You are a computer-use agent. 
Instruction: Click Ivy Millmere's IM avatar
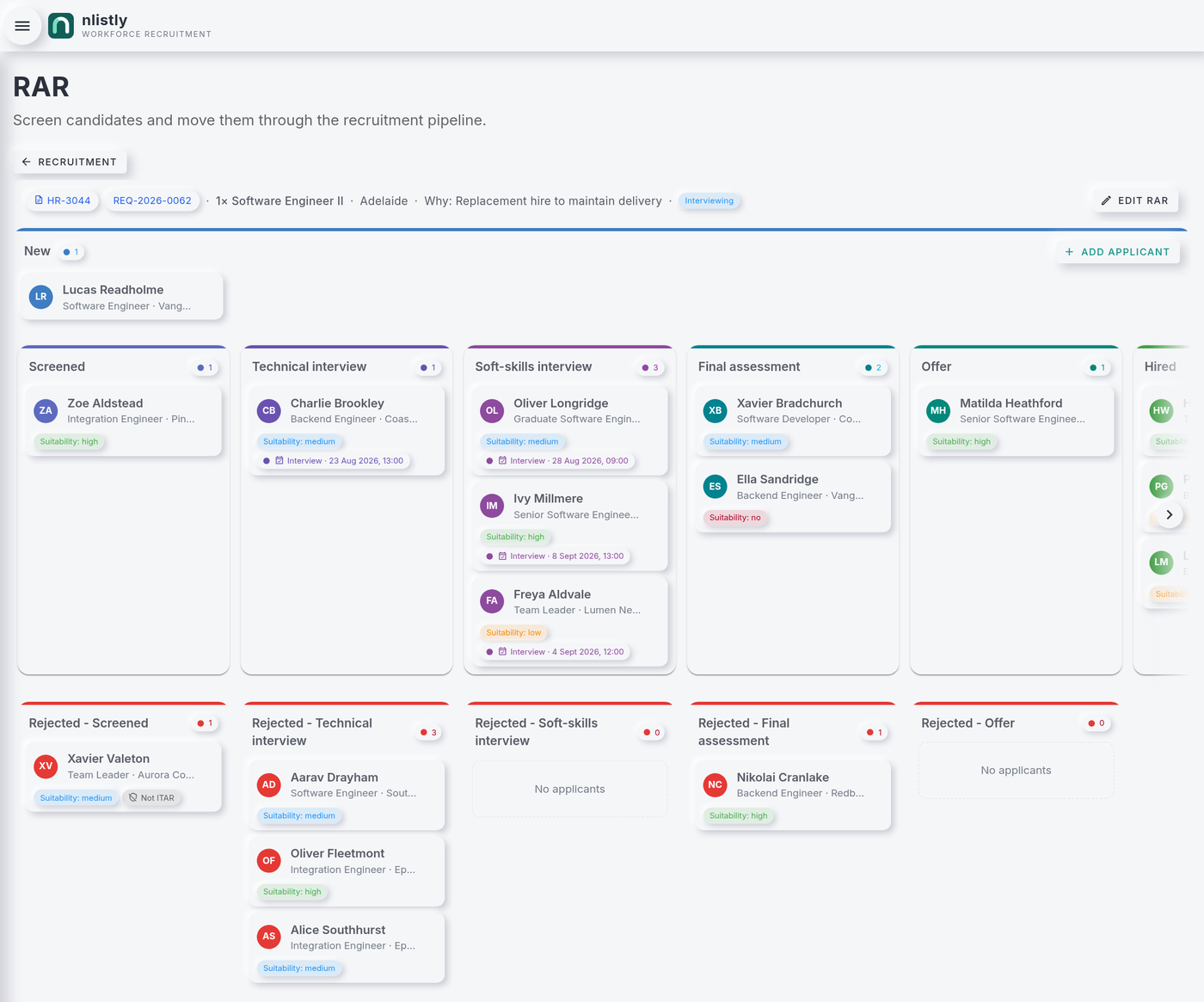[492, 506]
